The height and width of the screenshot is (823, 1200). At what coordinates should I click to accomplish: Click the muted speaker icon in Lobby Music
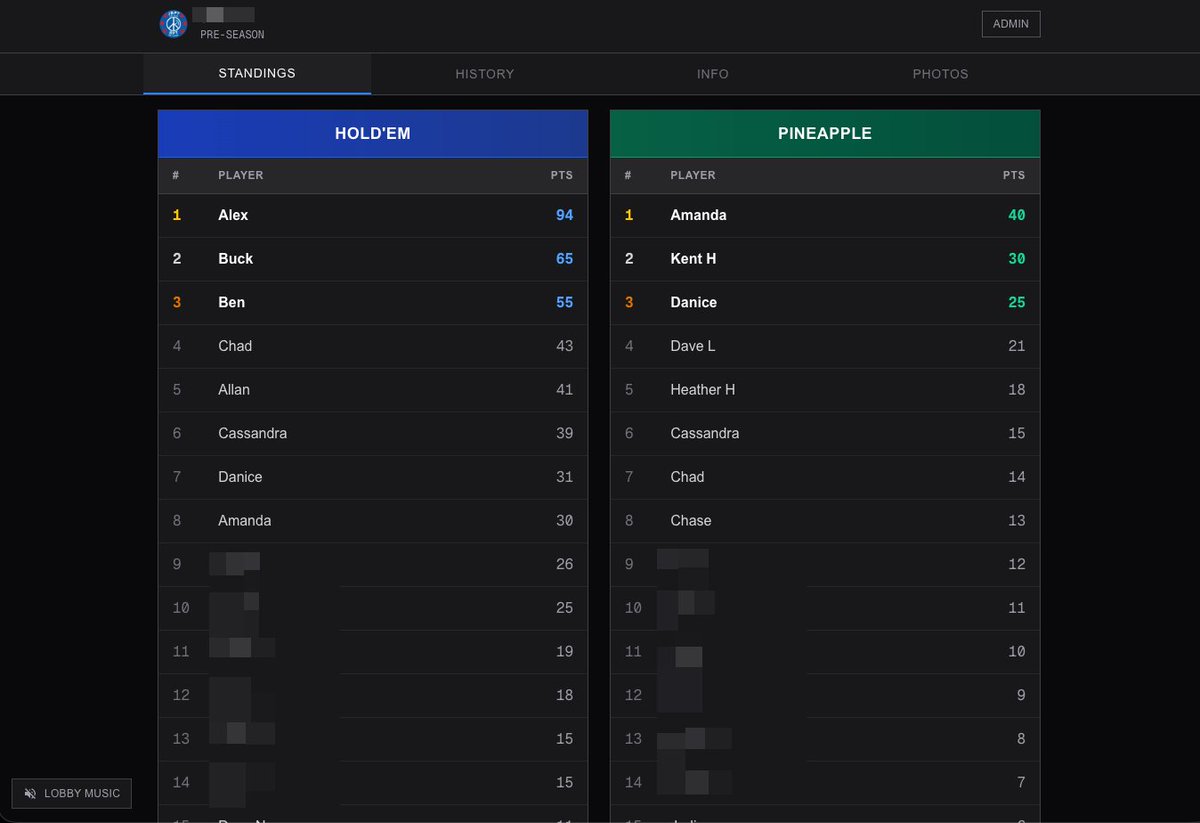(x=31, y=793)
